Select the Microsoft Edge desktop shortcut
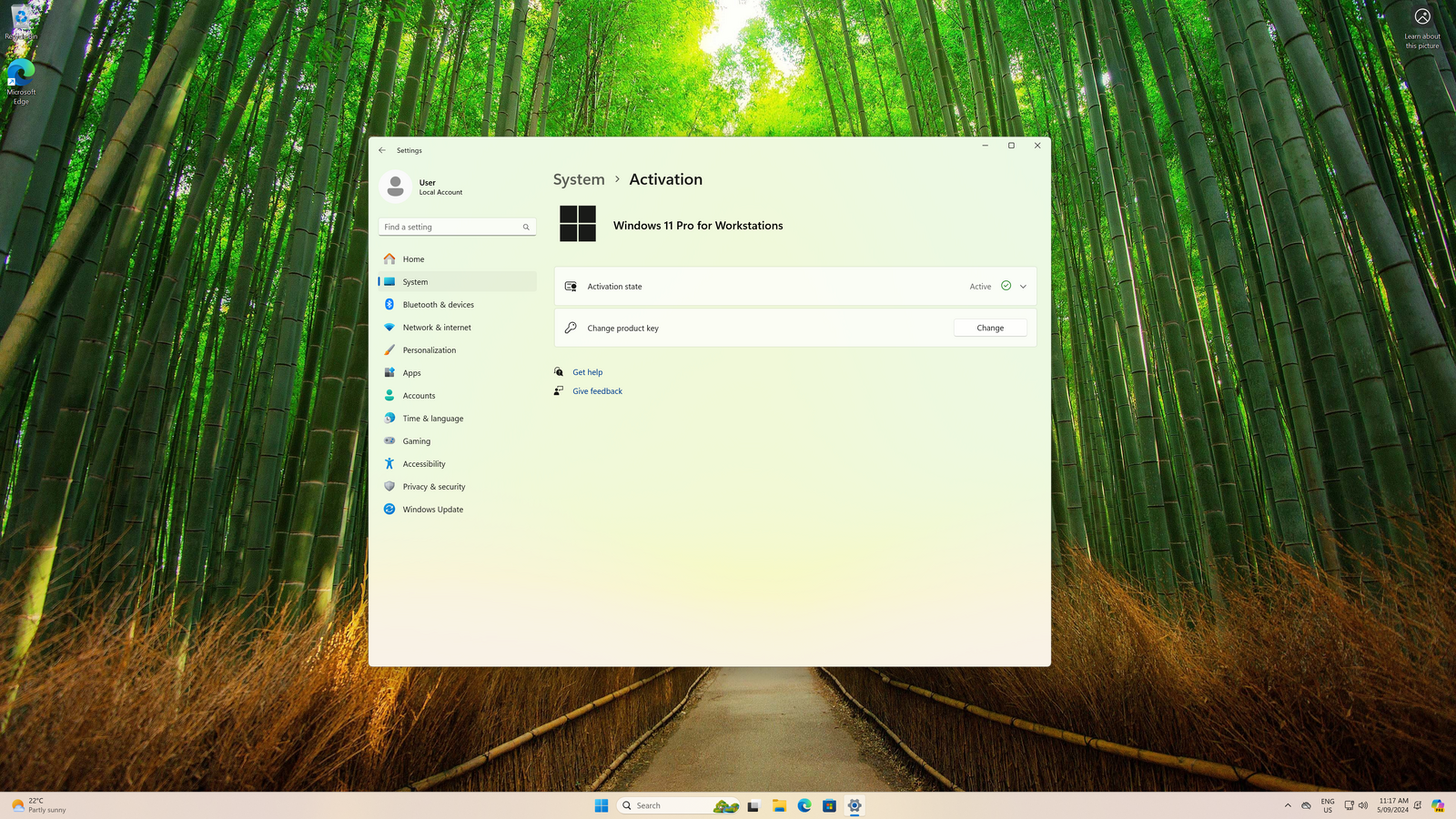 pyautogui.click(x=21, y=83)
